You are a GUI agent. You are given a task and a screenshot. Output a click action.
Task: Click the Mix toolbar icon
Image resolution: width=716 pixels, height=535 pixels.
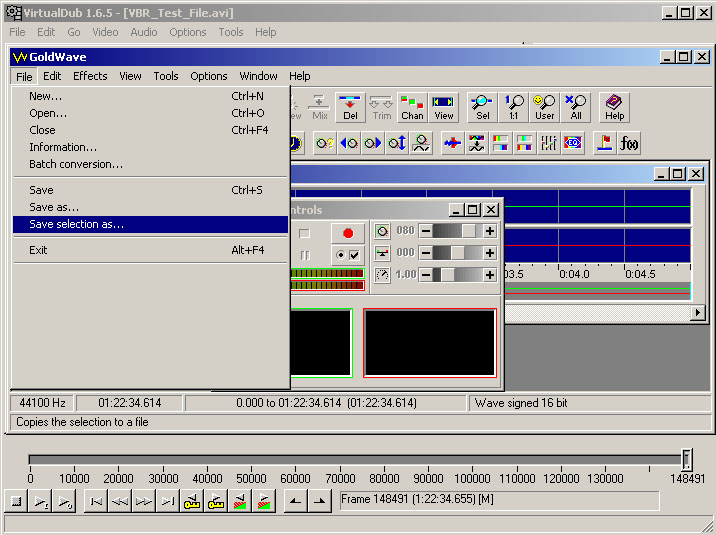[x=319, y=108]
